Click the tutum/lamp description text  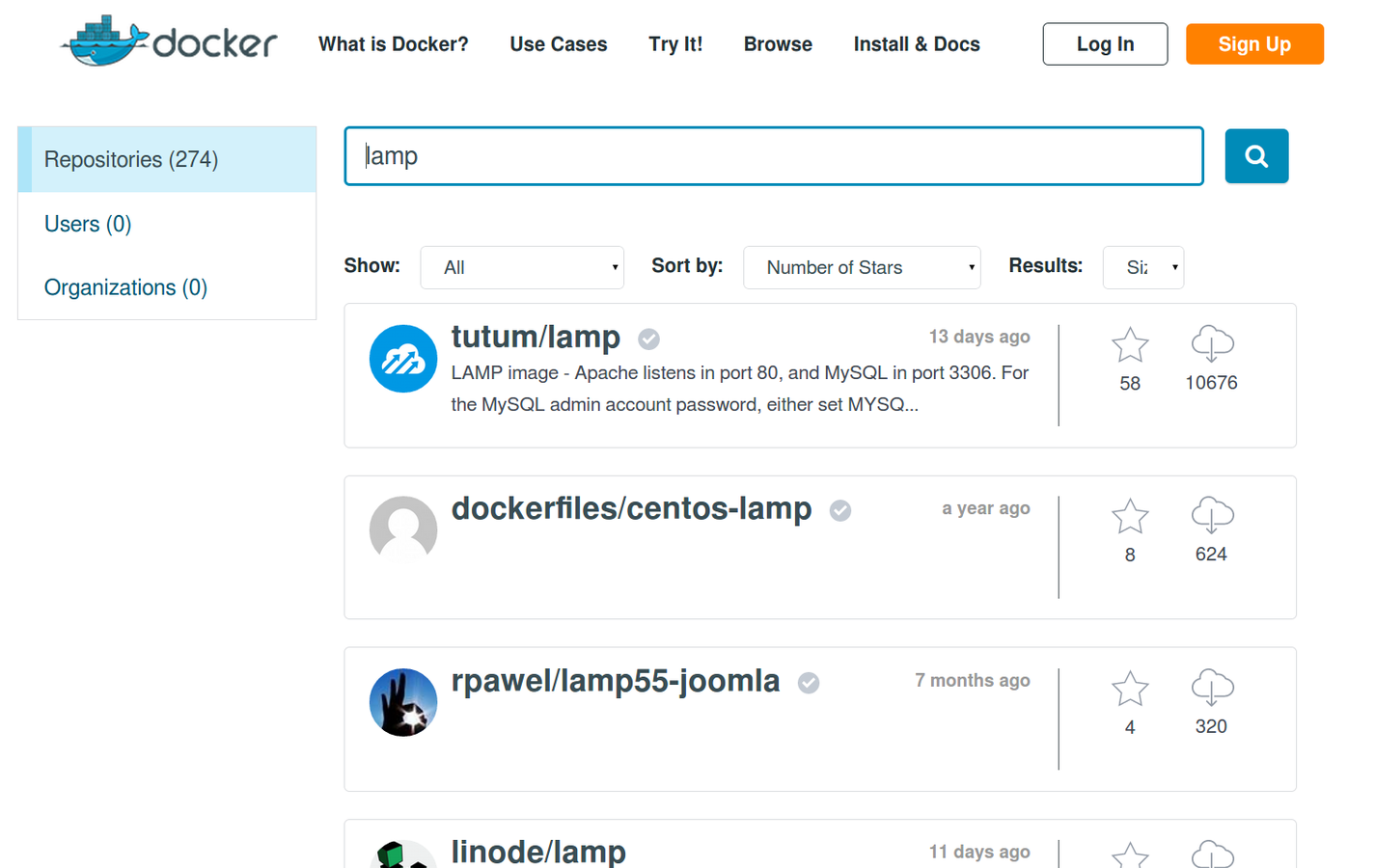[740, 389]
